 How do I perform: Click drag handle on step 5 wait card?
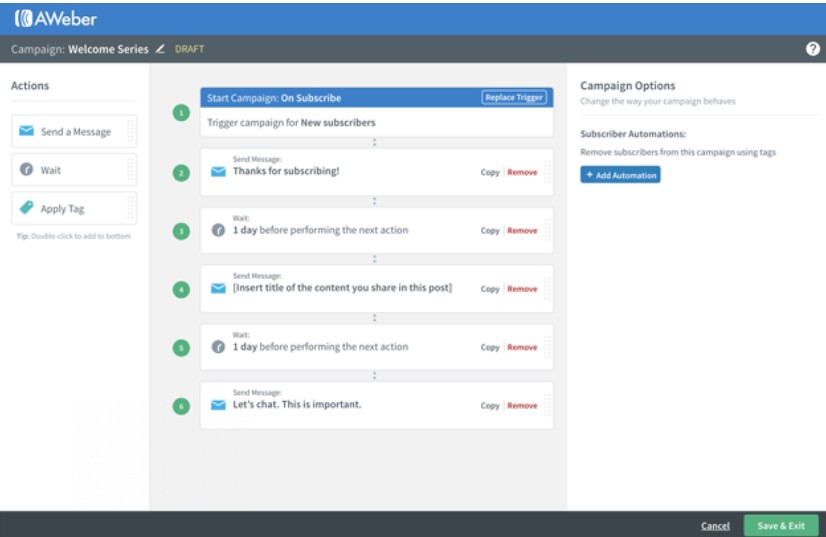coord(546,347)
